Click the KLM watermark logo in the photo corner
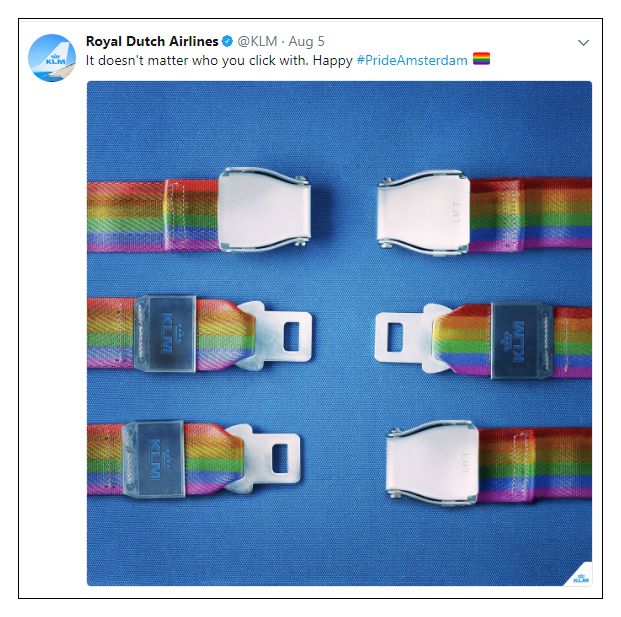621x617 pixels. click(x=581, y=578)
